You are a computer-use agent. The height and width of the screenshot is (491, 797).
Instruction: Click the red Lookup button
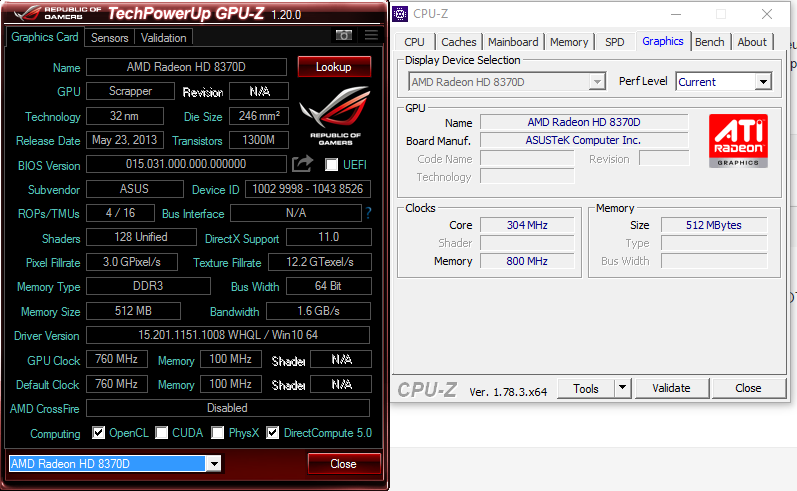pos(333,67)
